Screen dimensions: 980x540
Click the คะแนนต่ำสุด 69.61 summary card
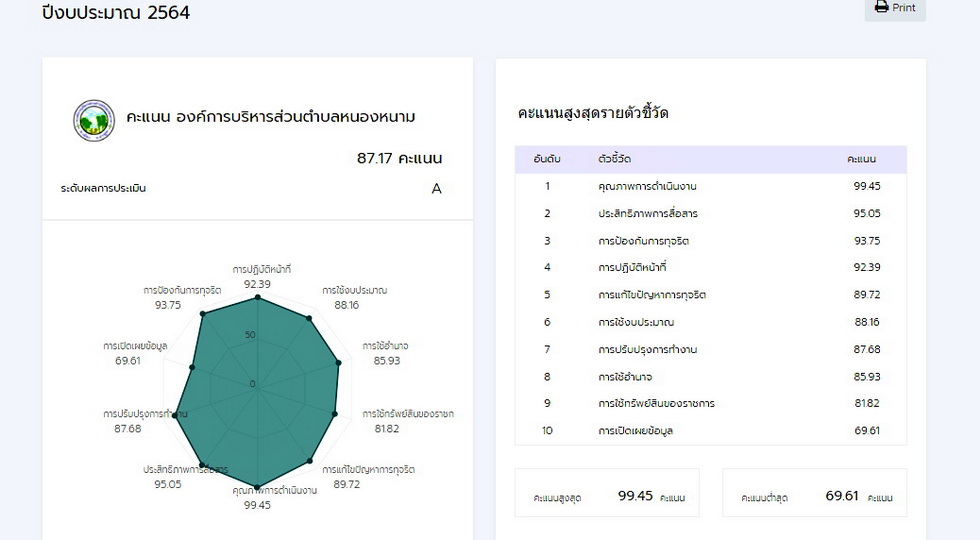click(x=814, y=493)
